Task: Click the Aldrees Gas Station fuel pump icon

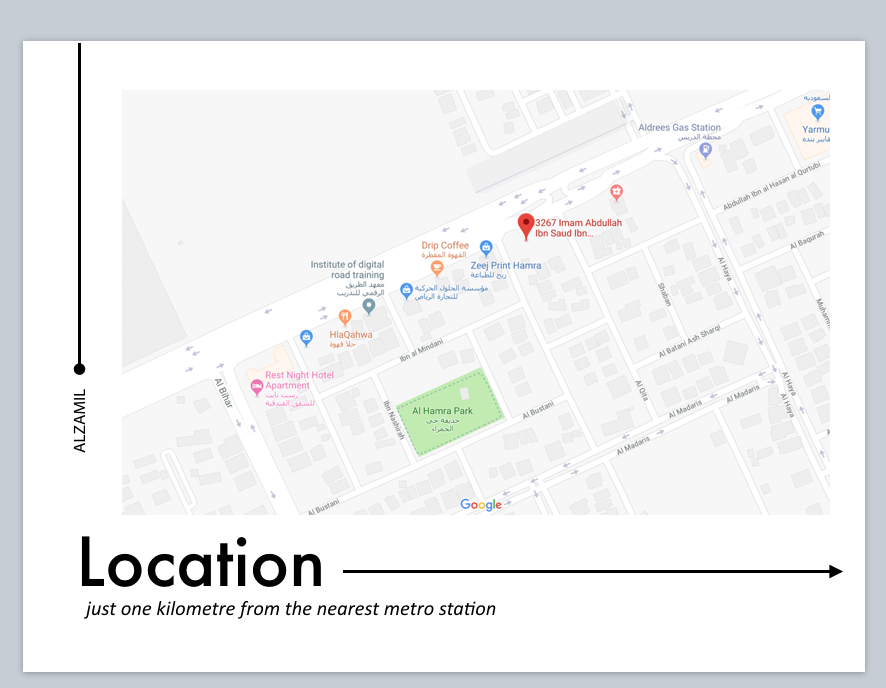Action: [705, 148]
